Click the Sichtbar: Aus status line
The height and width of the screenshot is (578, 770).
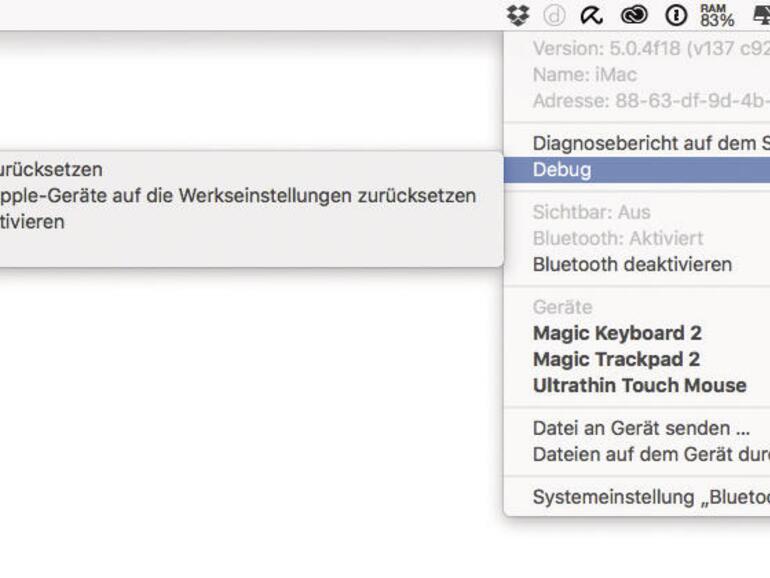(x=591, y=212)
